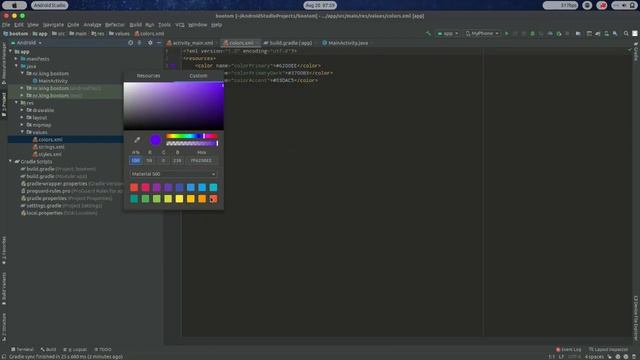
Task: Choose the teal green Material swatch
Action: [x=134, y=199]
